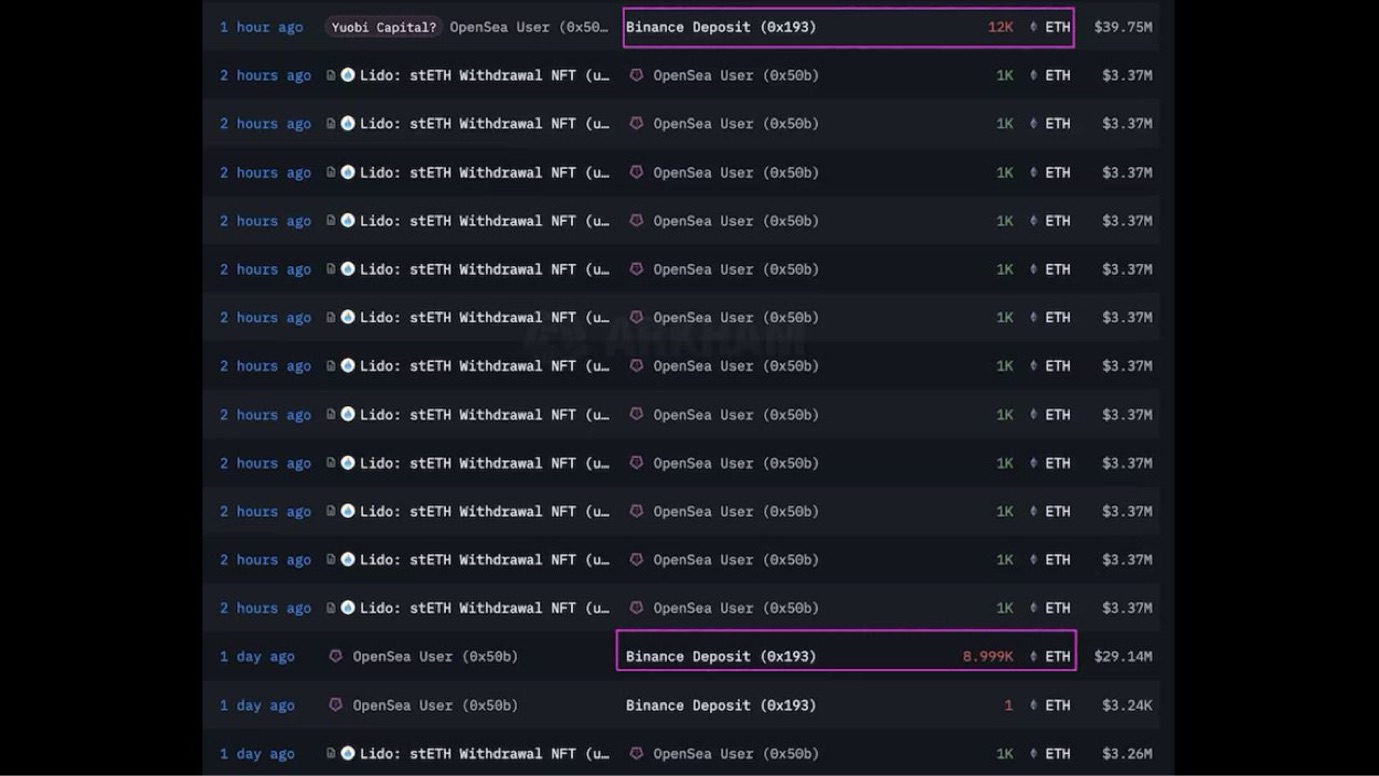Click the contract document icon in the $3.26M row

coord(331,754)
